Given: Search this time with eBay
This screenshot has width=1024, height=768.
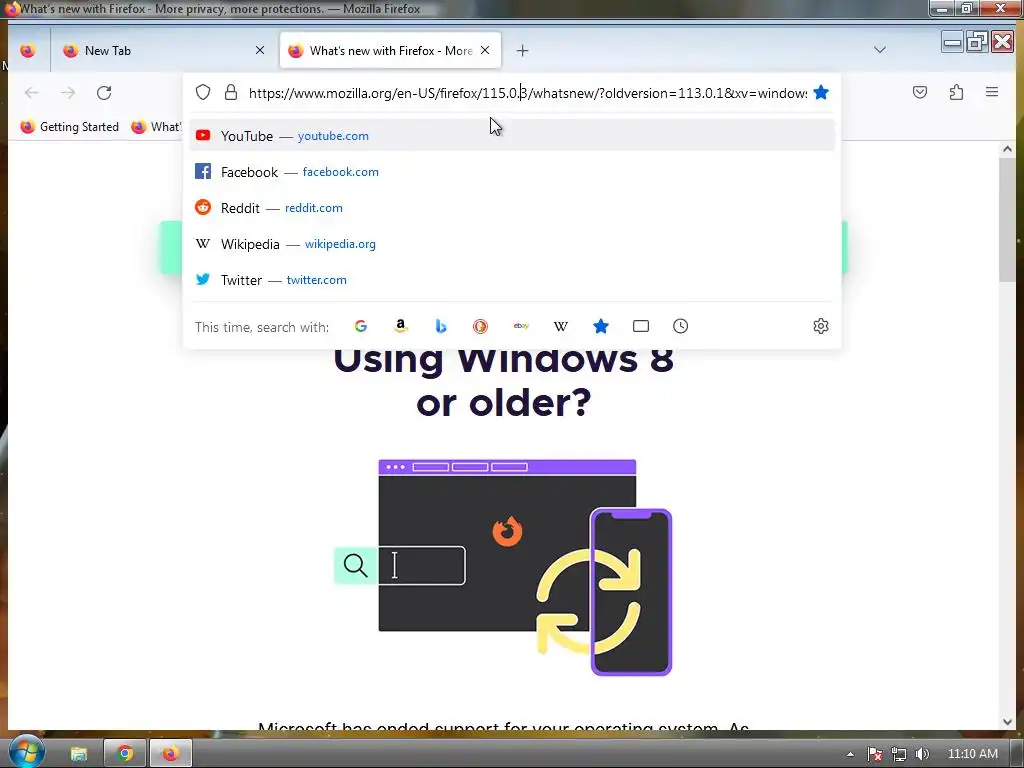Looking at the screenshot, I should tap(520, 326).
